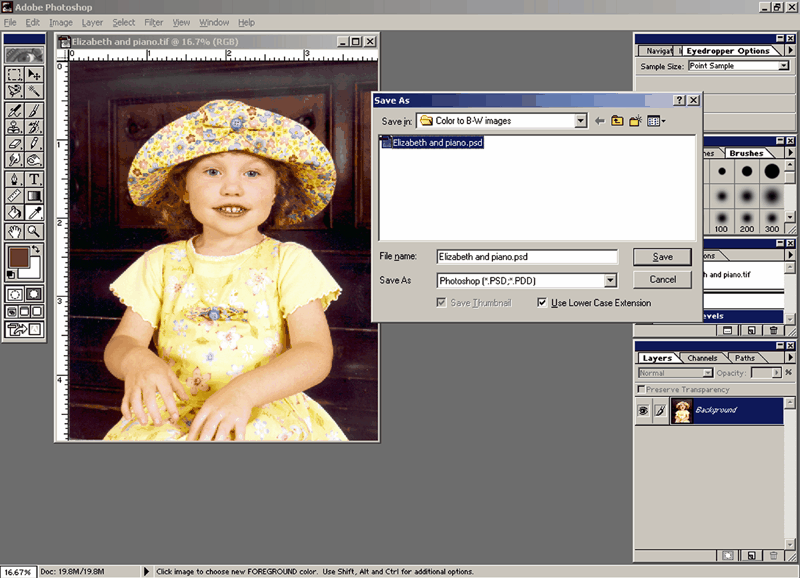Open the Filter menu
The height and width of the screenshot is (578, 800).
point(153,22)
